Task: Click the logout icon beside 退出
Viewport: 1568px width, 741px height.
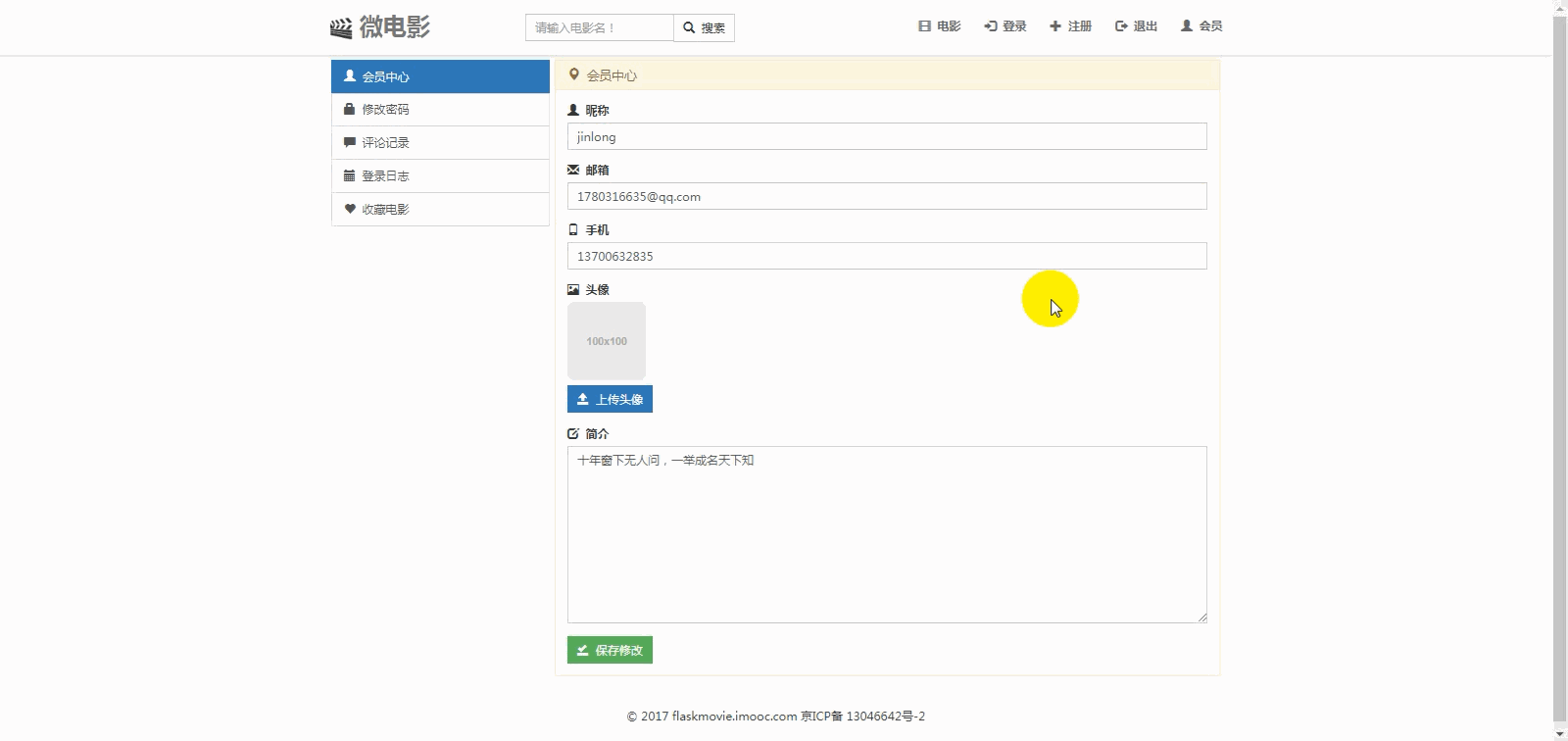Action: point(1121,26)
